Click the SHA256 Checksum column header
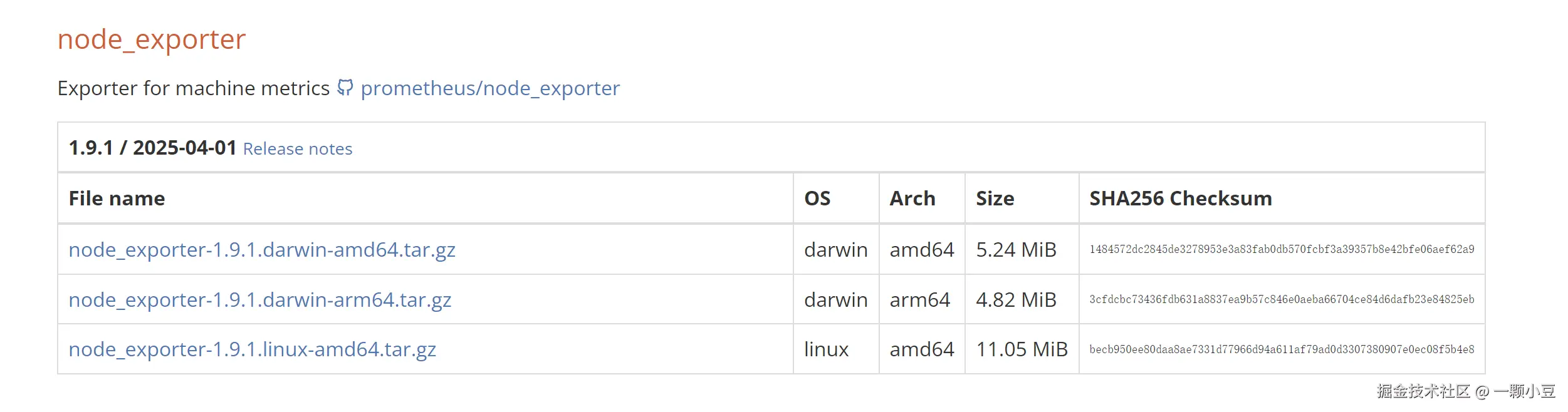The image size is (1568, 412). click(1181, 198)
